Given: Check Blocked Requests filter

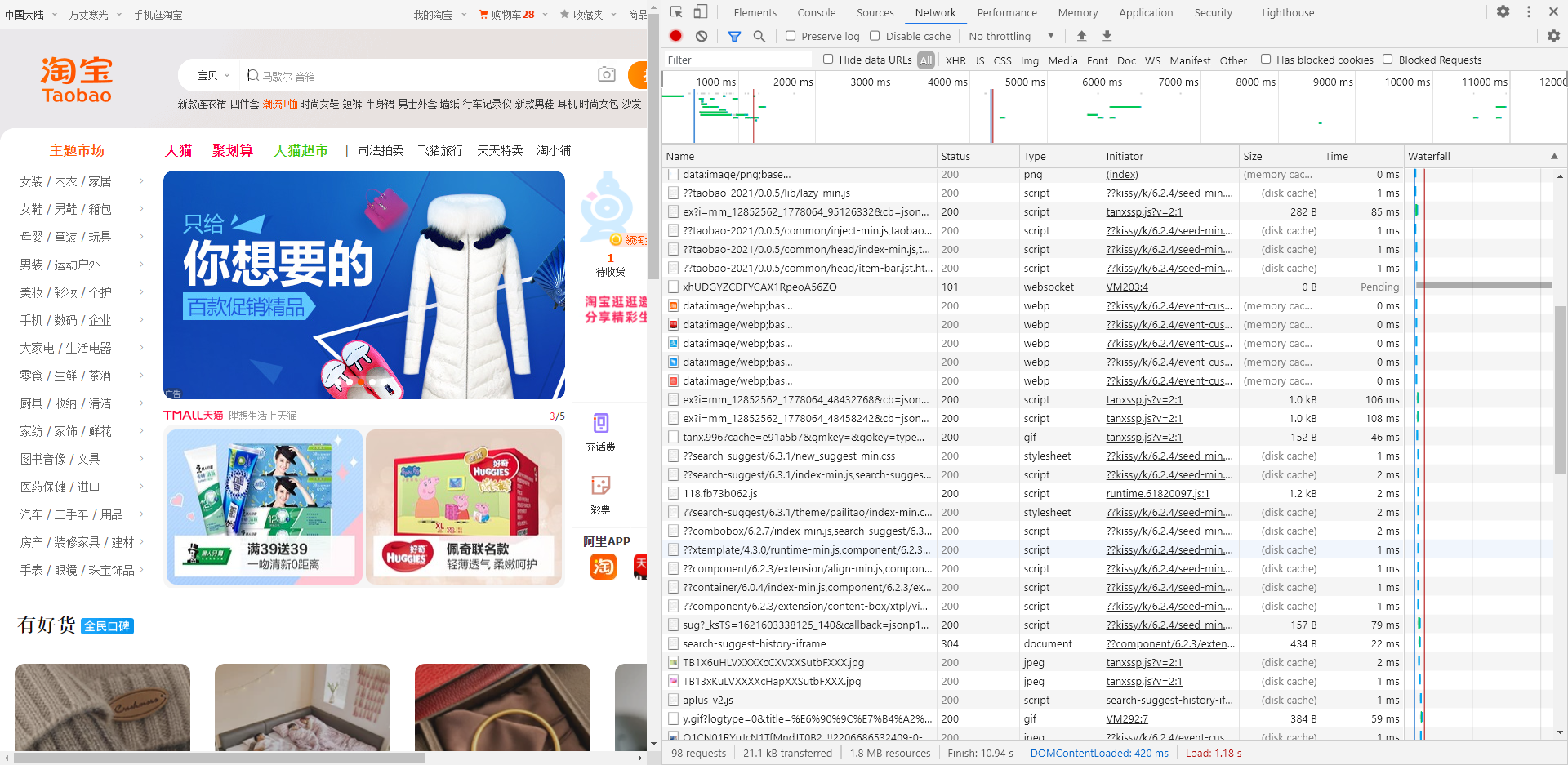Looking at the screenshot, I should point(1388,60).
